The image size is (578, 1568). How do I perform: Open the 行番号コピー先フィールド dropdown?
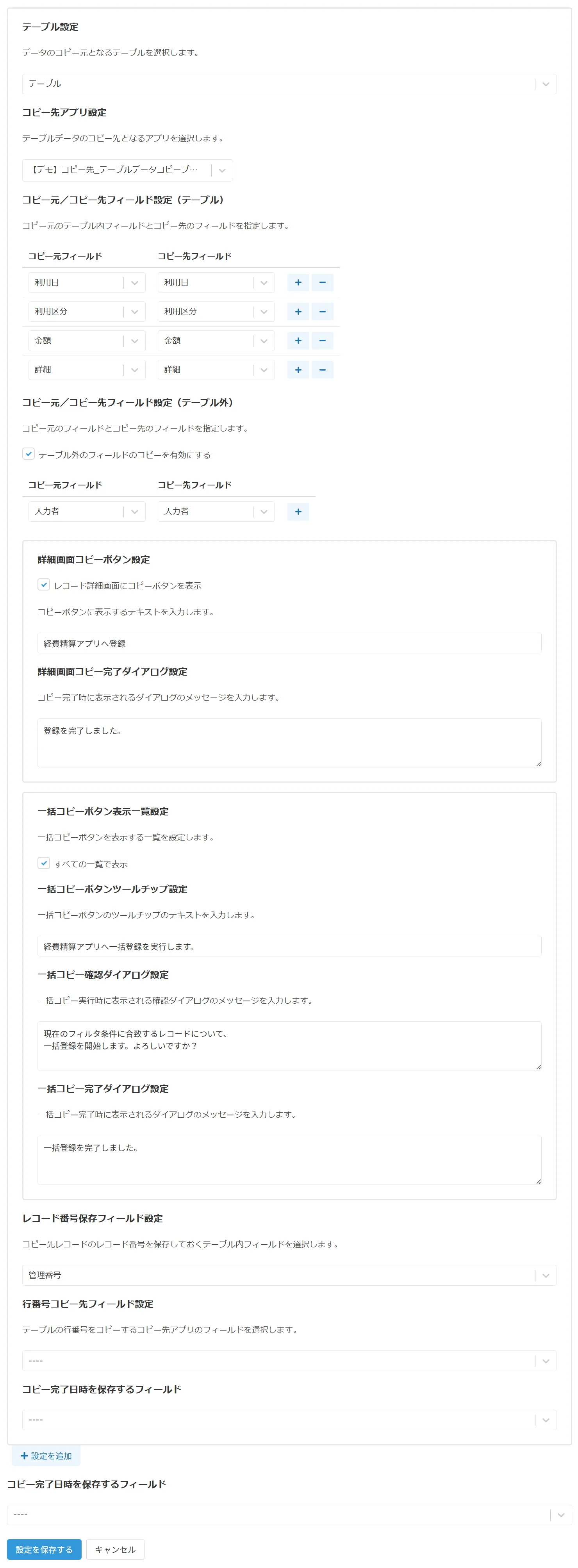point(289,1361)
